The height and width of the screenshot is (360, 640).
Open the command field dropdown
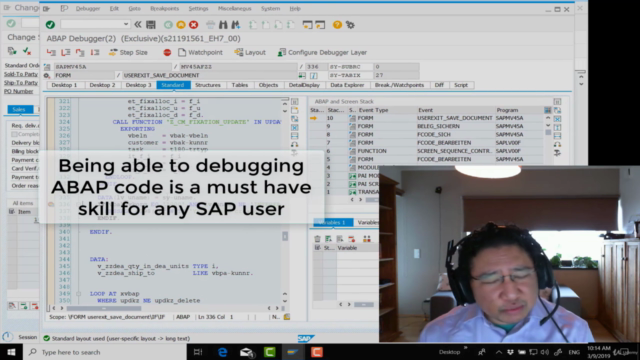coord(125,24)
